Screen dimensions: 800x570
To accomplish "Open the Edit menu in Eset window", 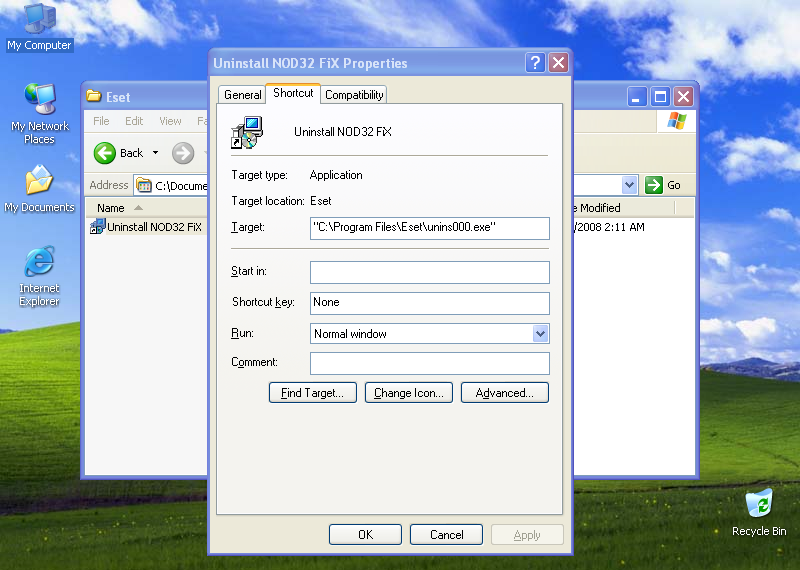I will coord(134,121).
